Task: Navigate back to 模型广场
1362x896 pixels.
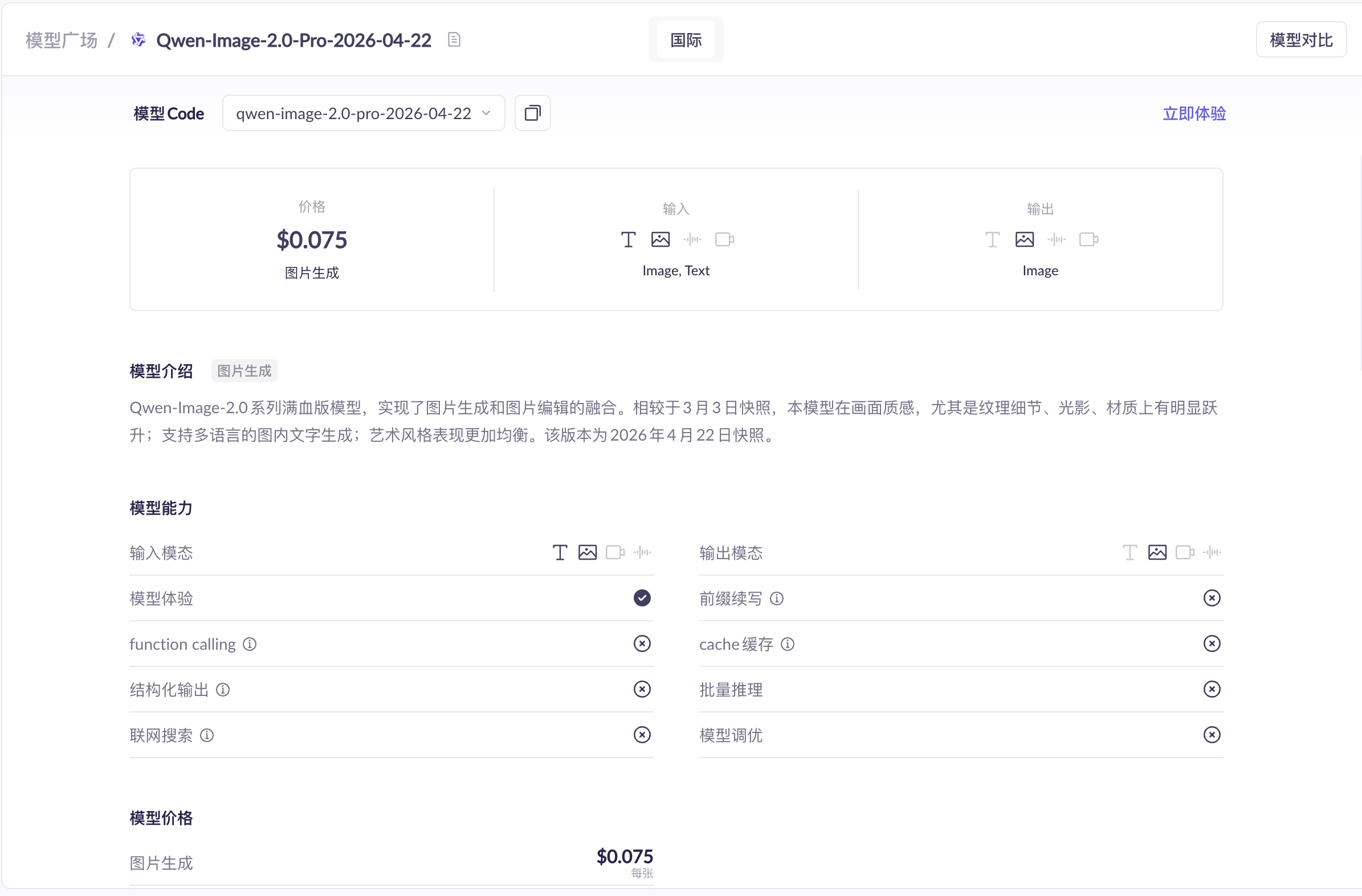Action: 60,39
